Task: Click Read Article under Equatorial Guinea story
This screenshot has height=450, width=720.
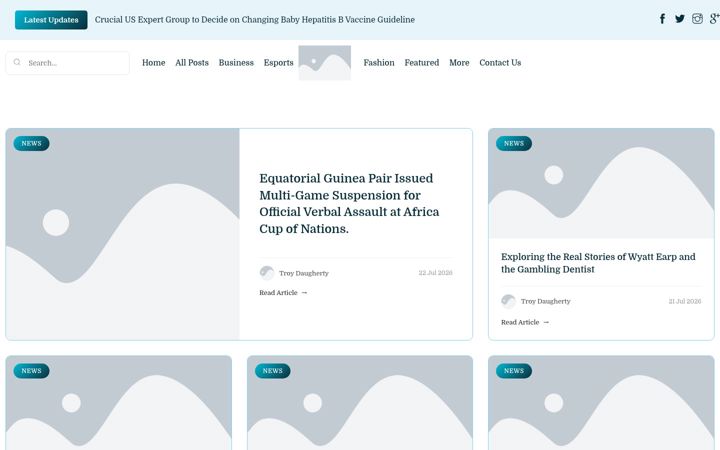Action: [283, 292]
